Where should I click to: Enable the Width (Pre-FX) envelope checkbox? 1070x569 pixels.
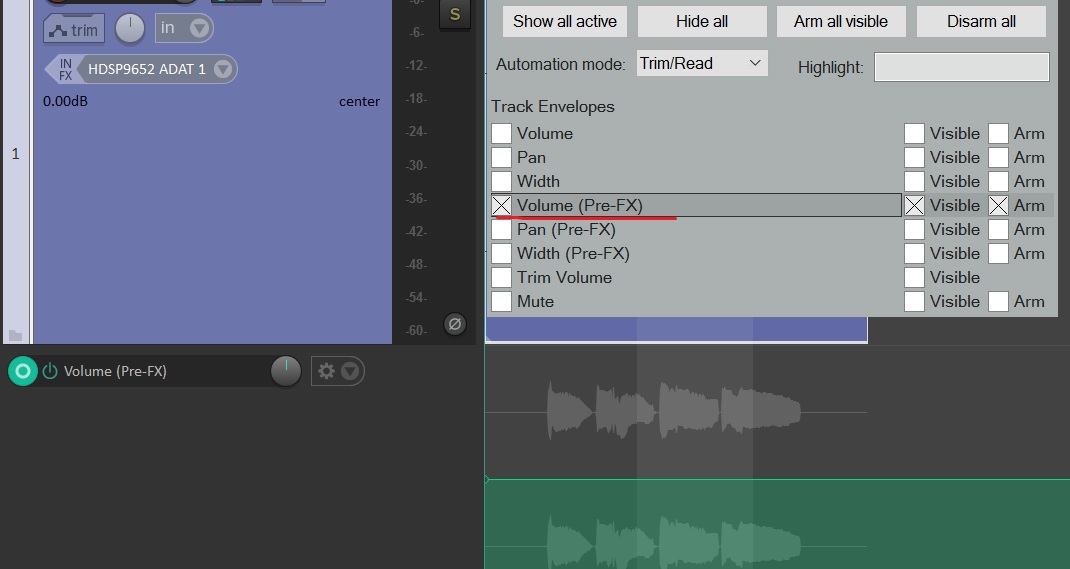(x=502, y=254)
